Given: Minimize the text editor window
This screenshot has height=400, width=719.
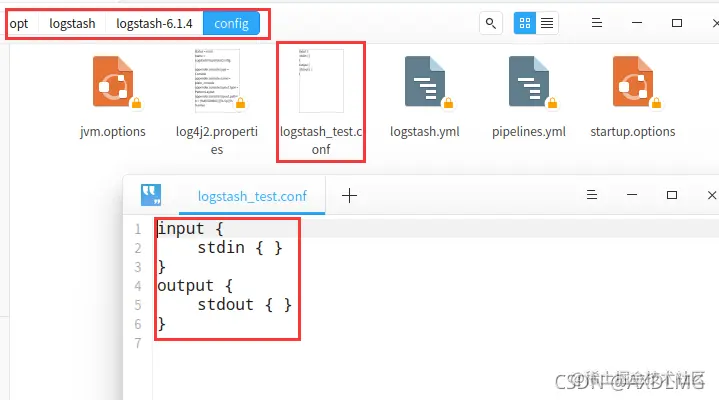Looking at the screenshot, I should pyautogui.click(x=632, y=195).
